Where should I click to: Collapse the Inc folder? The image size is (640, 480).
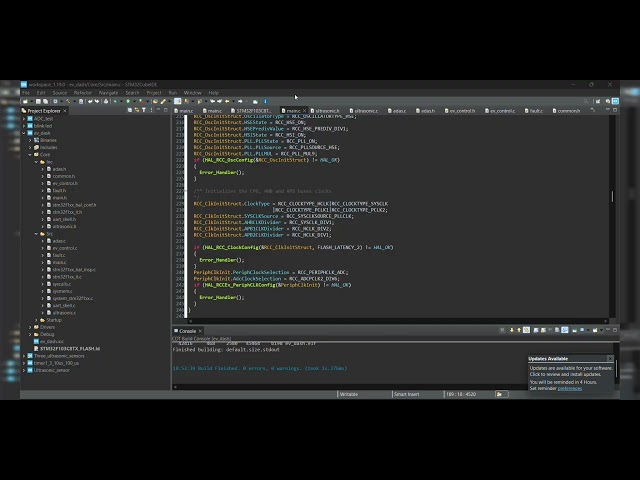(36, 162)
